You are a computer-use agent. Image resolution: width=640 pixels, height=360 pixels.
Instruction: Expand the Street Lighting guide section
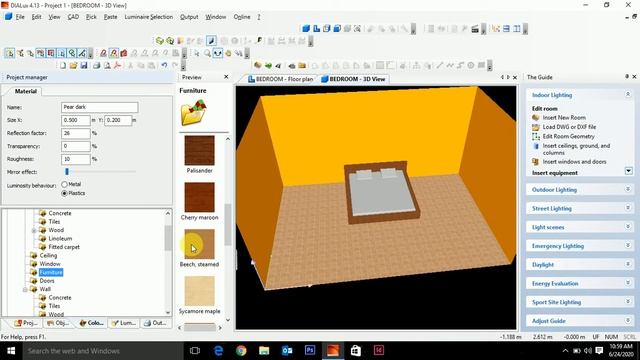(628, 208)
